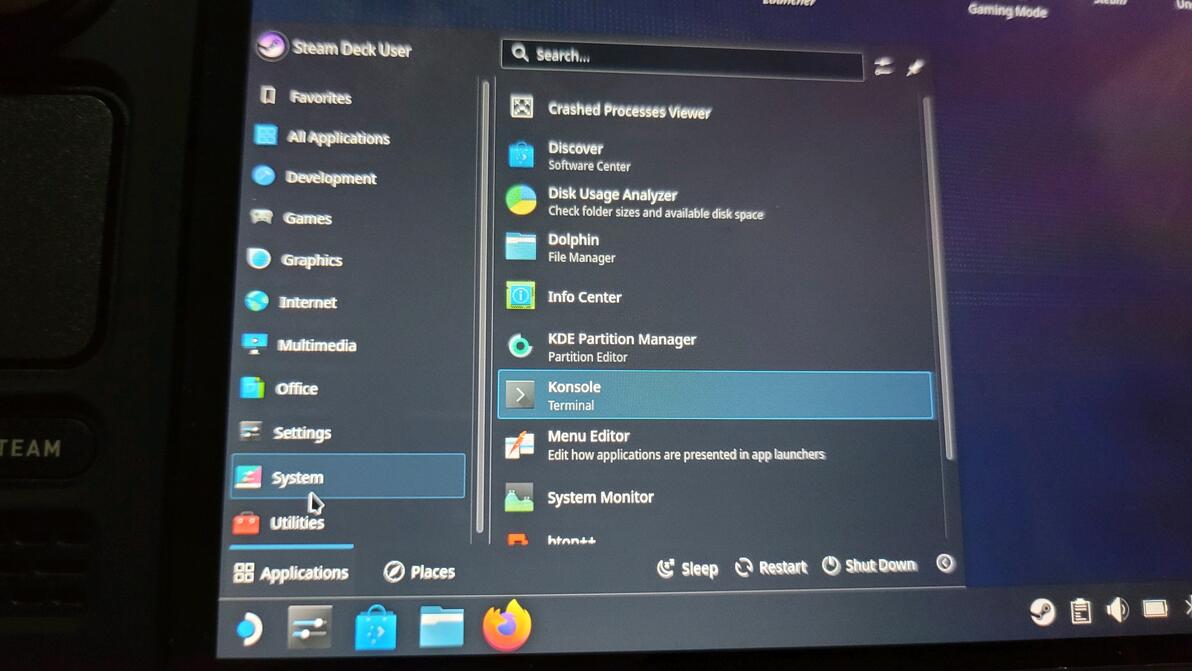
Task: Launch Konsole Terminal
Action: pos(715,395)
